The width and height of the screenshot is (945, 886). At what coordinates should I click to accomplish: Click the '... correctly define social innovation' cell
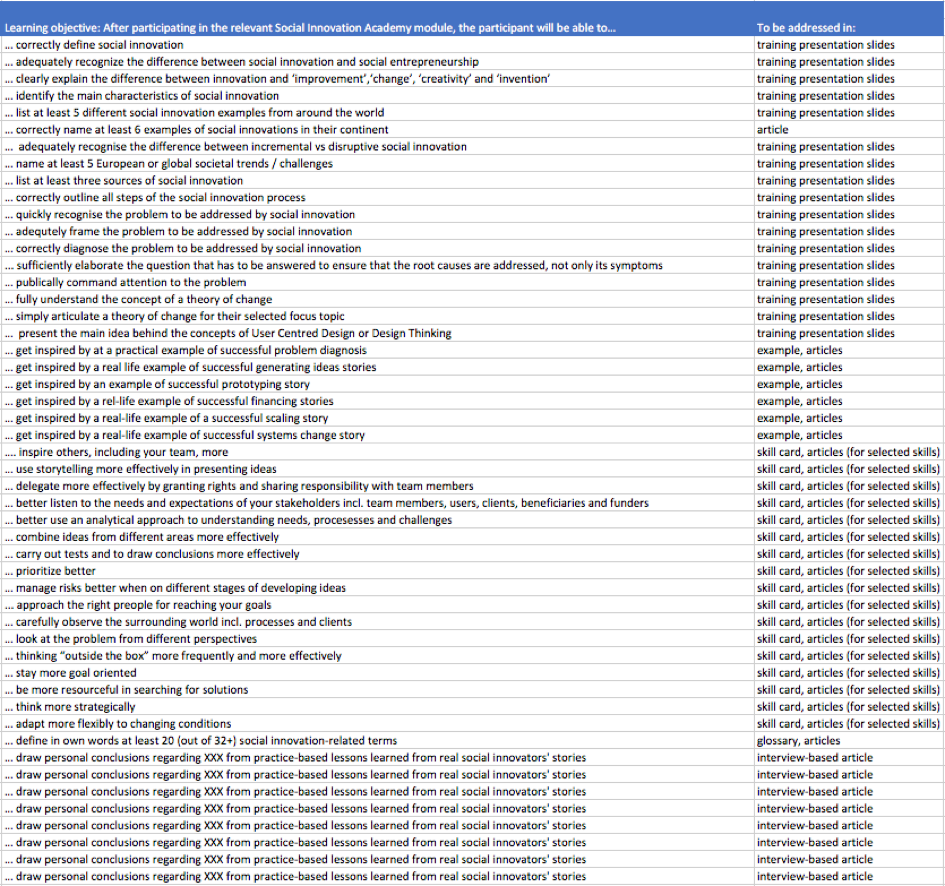[x=377, y=45]
